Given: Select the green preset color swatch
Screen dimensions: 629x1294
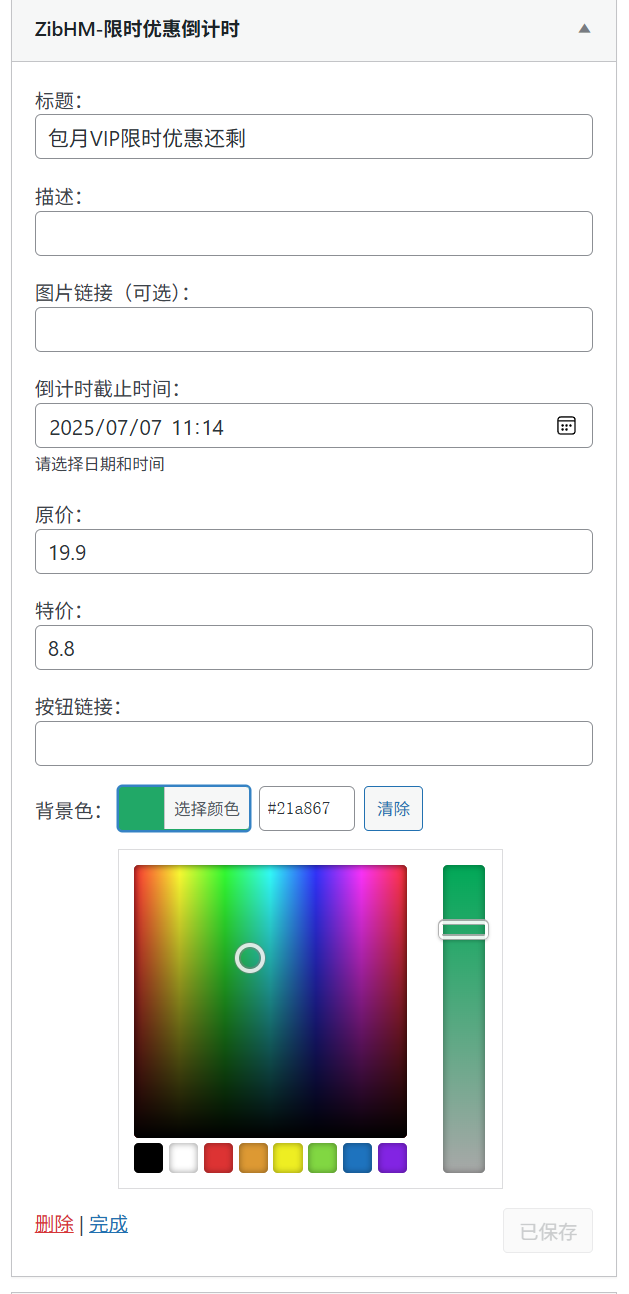Looking at the screenshot, I should pos(322,1157).
